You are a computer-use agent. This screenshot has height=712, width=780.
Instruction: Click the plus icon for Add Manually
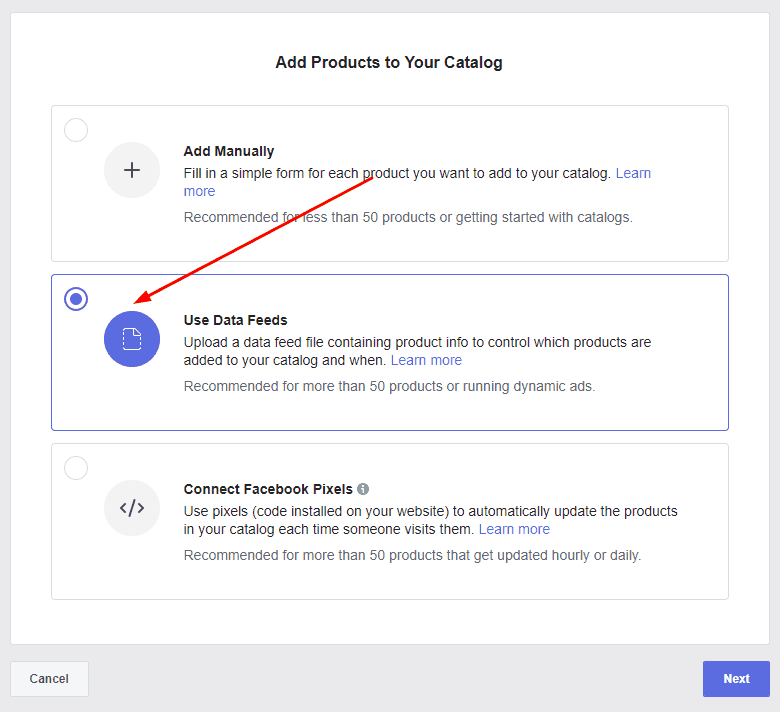tap(132, 170)
